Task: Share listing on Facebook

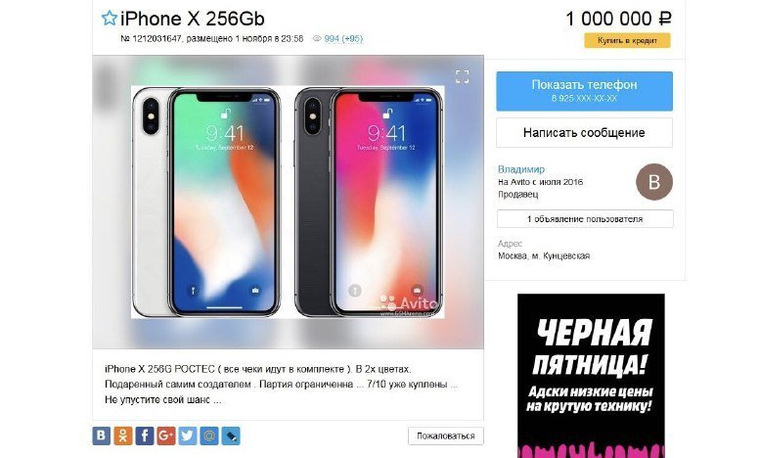Action: (144, 436)
